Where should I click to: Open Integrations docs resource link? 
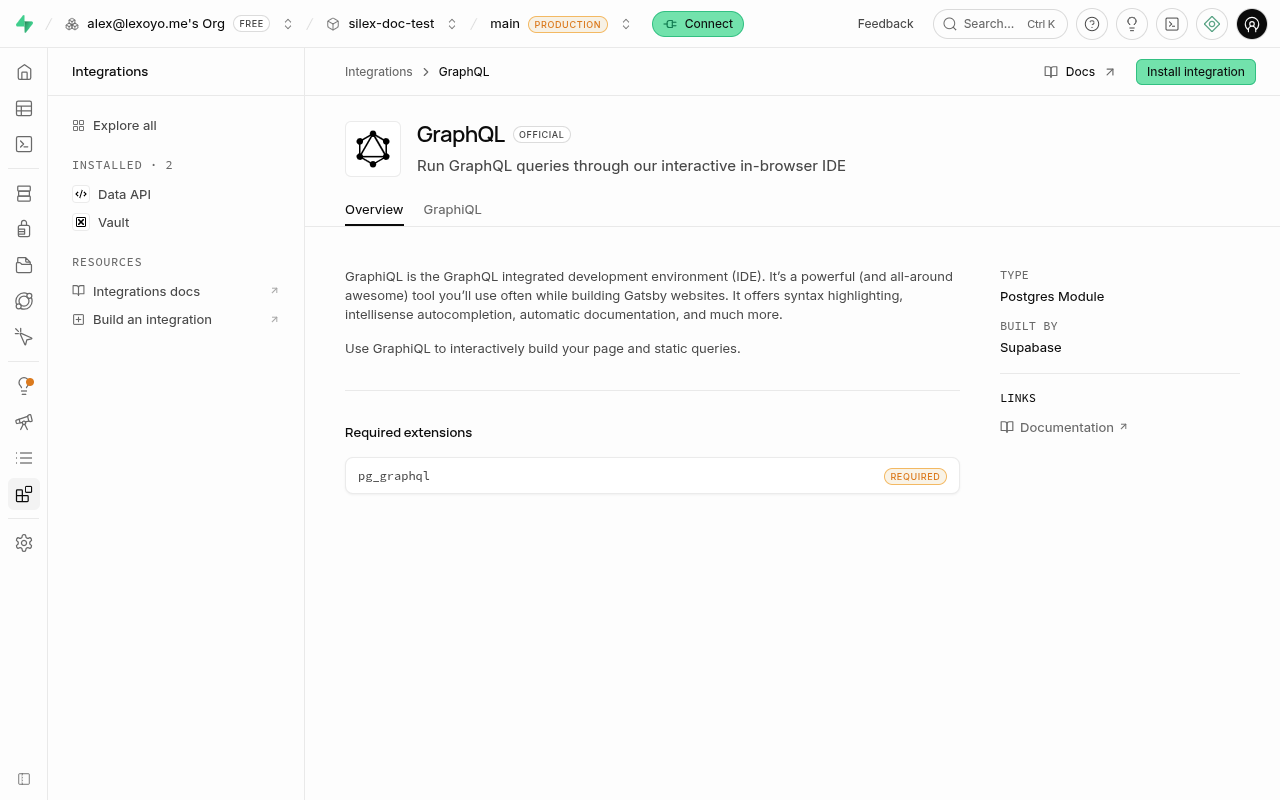coord(176,292)
